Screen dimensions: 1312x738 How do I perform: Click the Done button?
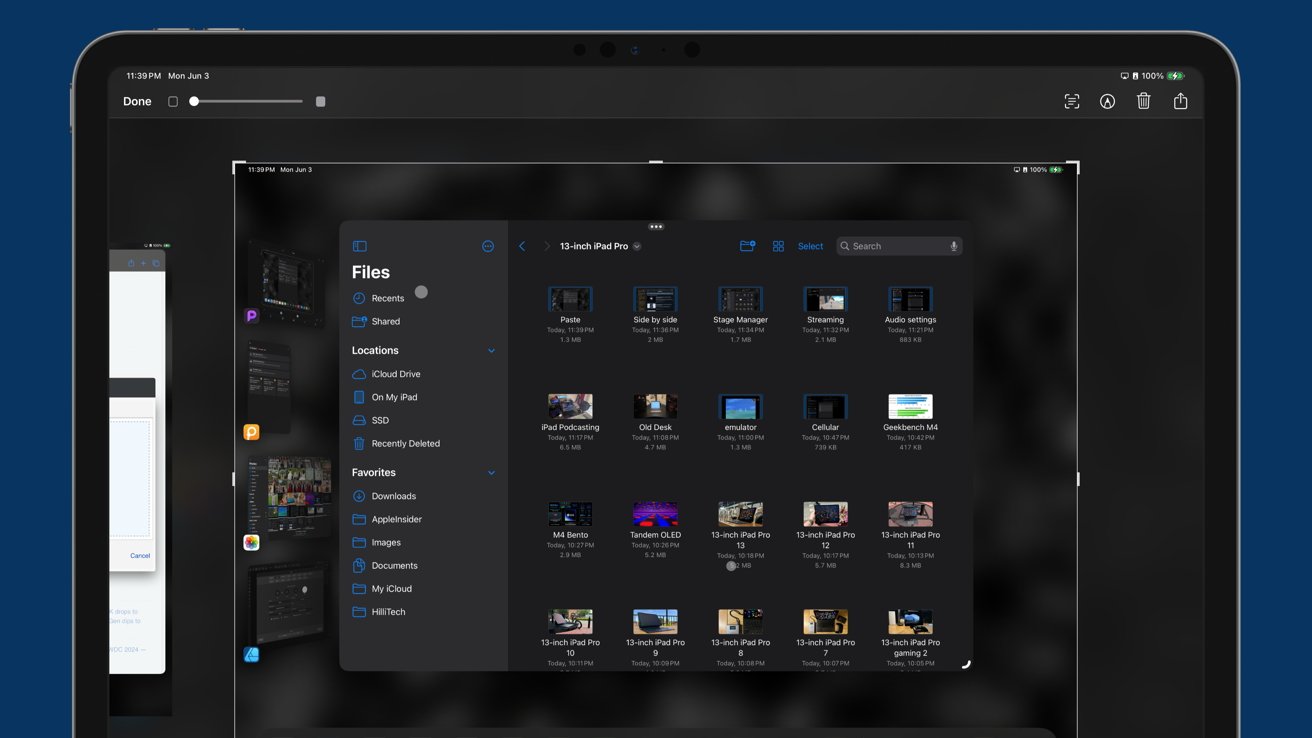(137, 102)
